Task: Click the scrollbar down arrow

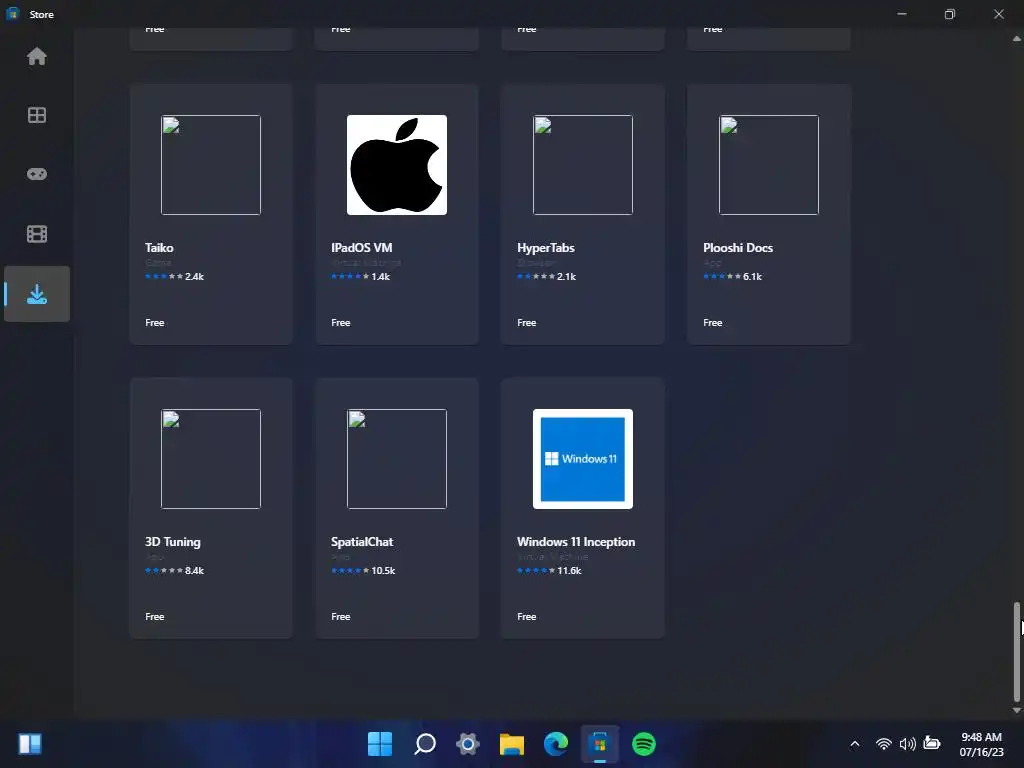Action: pos(1017,710)
